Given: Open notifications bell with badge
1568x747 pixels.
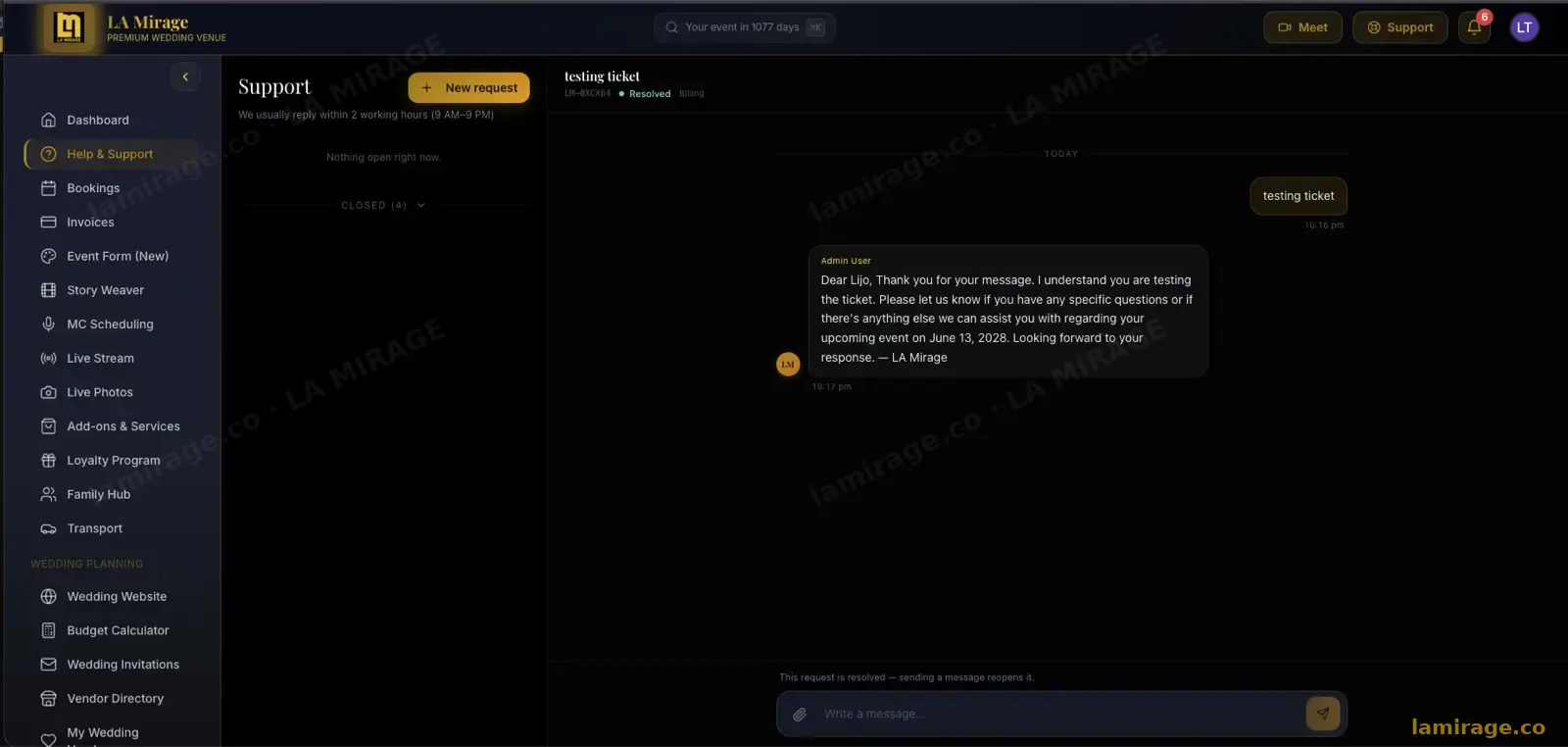Looking at the screenshot, I should pos(1474,27).
